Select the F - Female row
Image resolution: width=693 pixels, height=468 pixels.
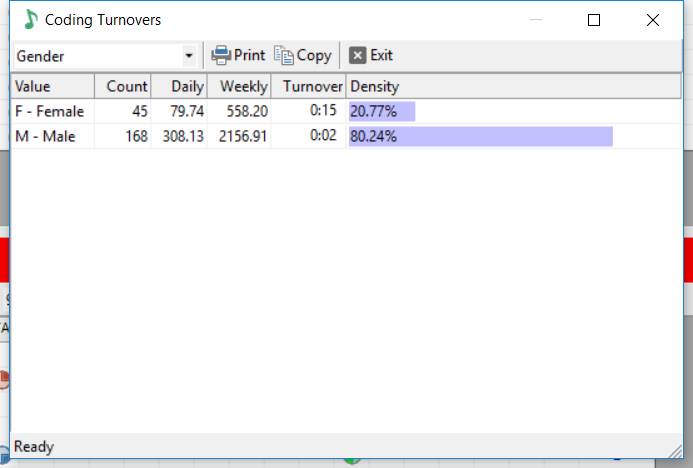click(346, 111)
